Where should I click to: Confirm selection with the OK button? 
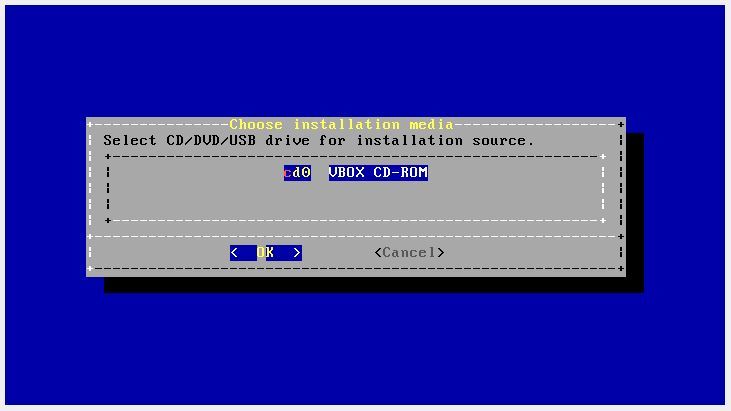(266, 253)
